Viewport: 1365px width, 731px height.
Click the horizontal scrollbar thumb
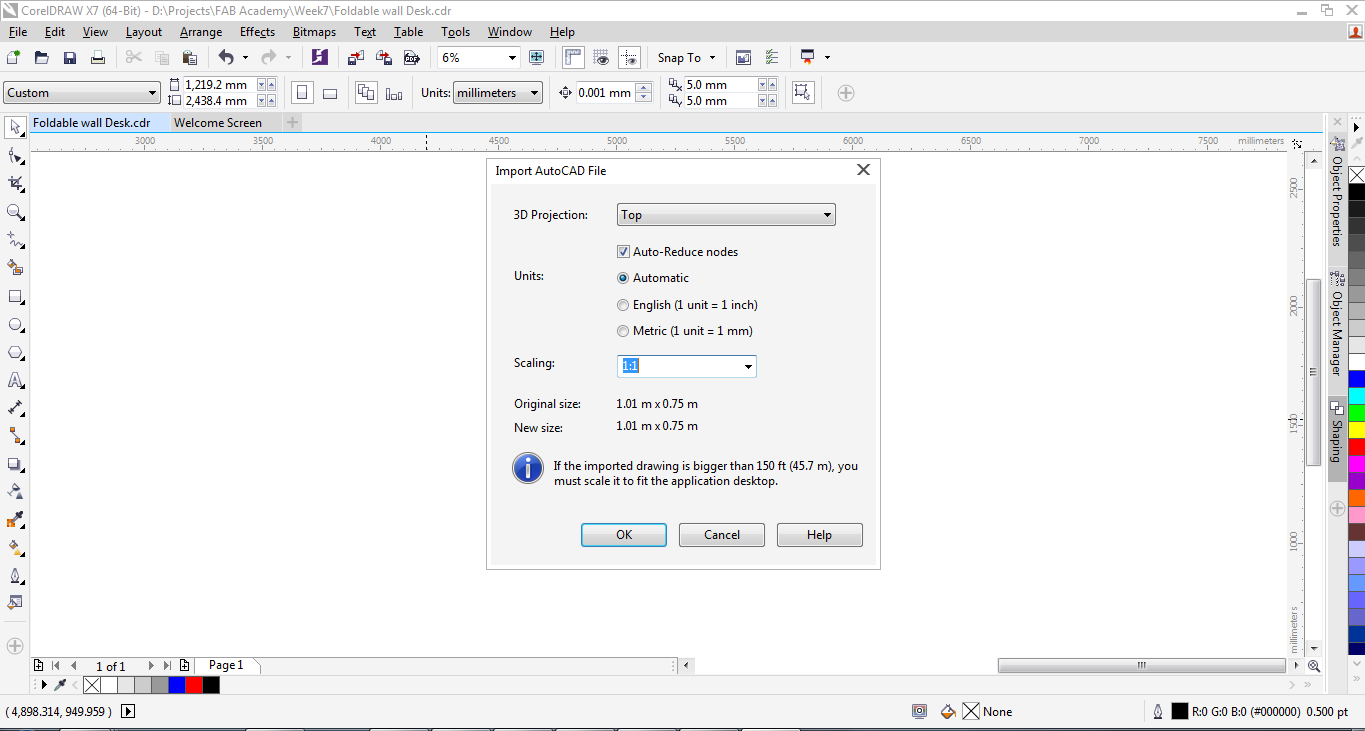pyautogui.click(x=1141, y=666)
